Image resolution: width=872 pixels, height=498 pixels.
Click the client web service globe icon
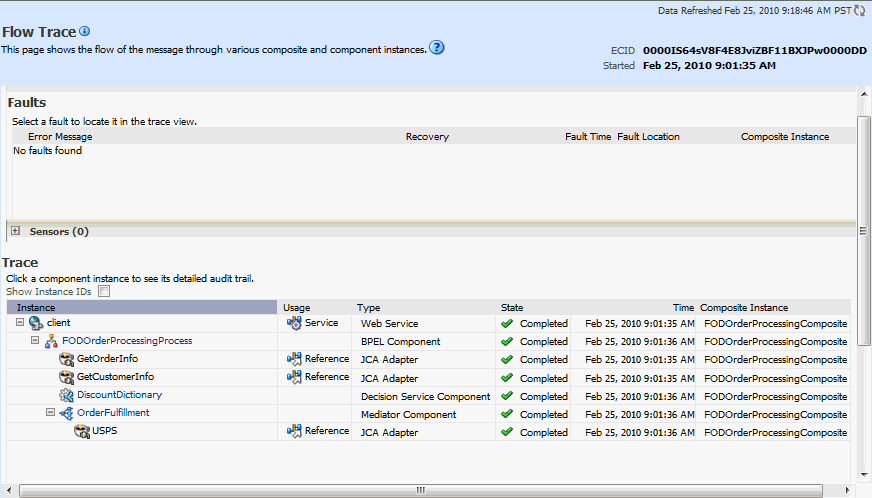pyautogui.click(x=36, y=323)
